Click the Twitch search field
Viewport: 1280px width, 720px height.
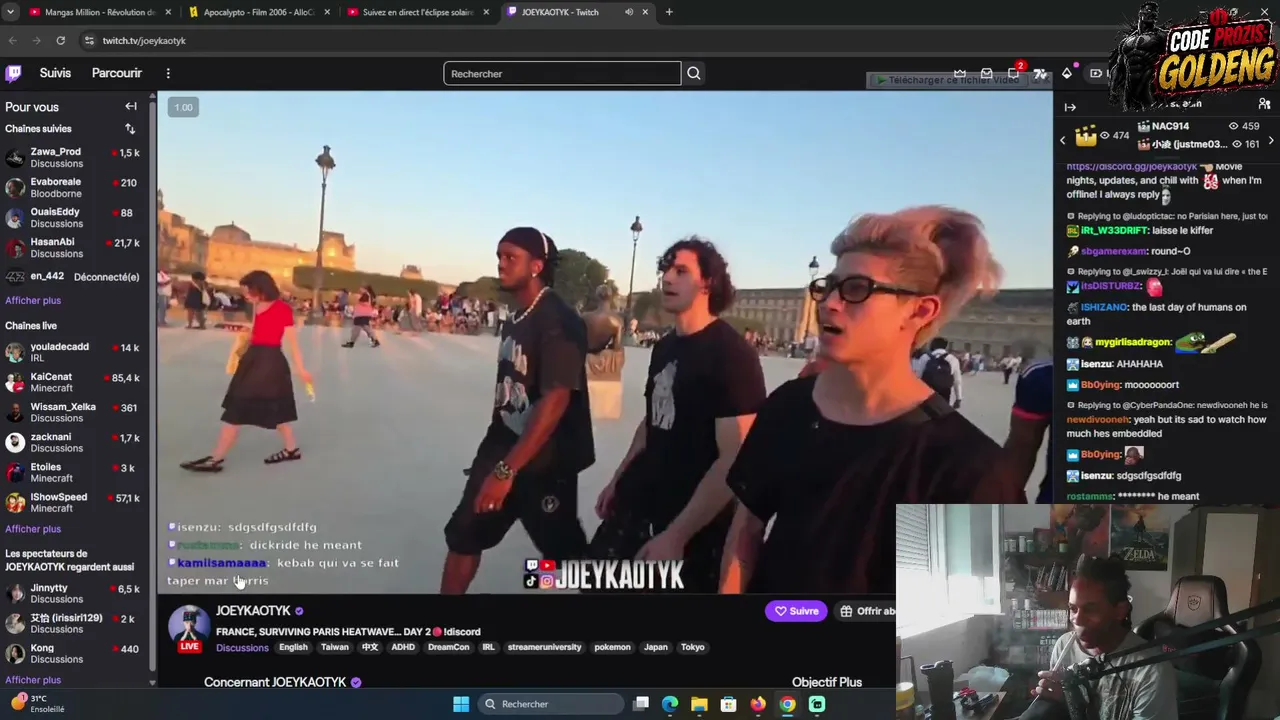(x=562, y=73)
